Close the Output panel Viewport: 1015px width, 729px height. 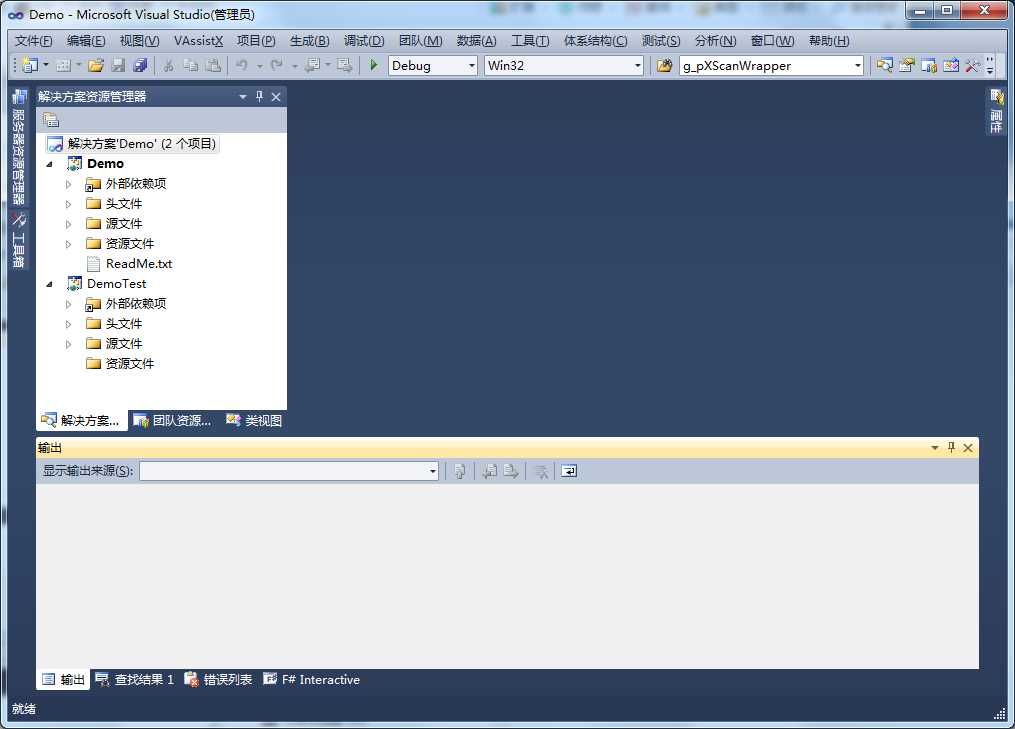pos(968,447)
